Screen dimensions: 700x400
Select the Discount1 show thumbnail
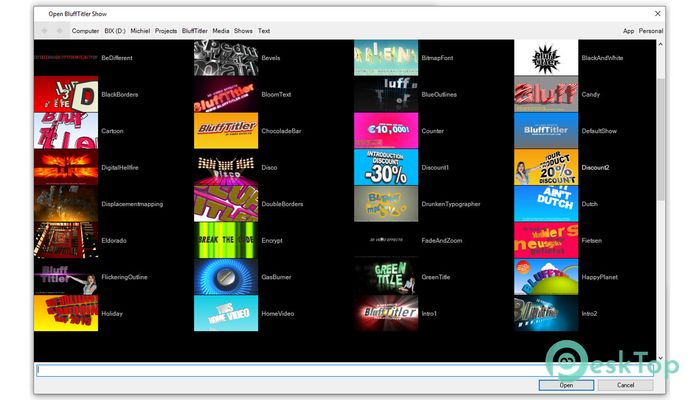(386, 167)
